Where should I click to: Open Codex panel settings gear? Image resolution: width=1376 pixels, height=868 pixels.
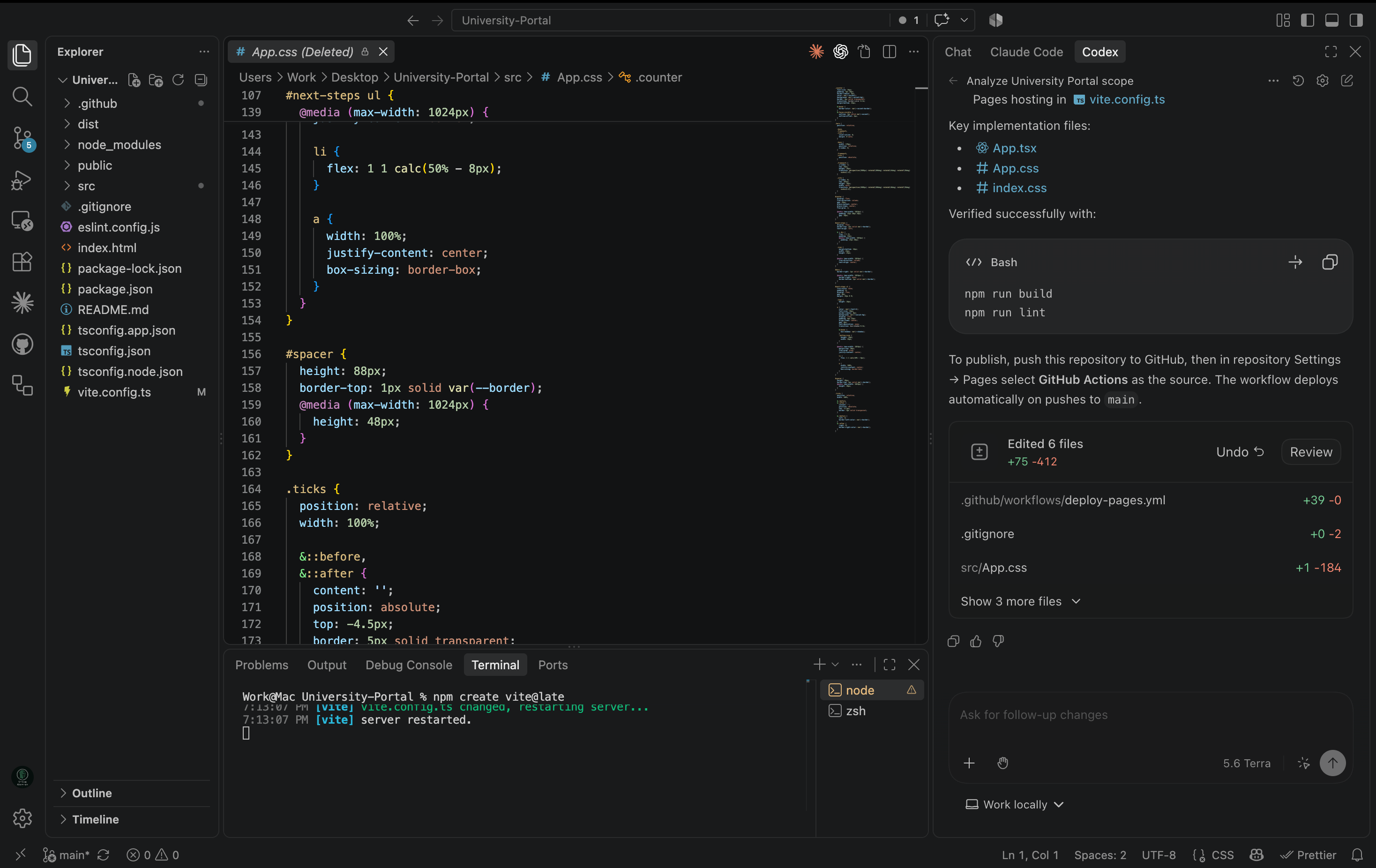click(x=1322, y=81)
